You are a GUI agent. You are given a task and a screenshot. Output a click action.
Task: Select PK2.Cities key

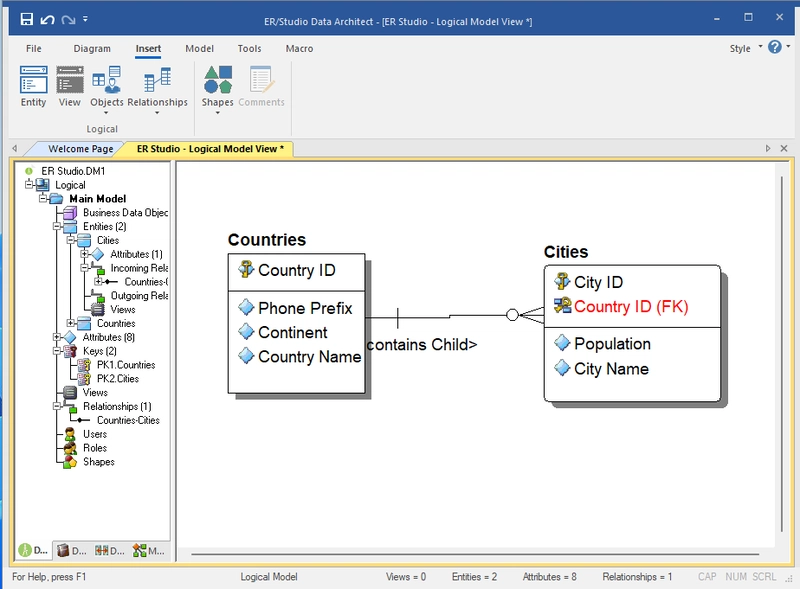pos(117,379)
